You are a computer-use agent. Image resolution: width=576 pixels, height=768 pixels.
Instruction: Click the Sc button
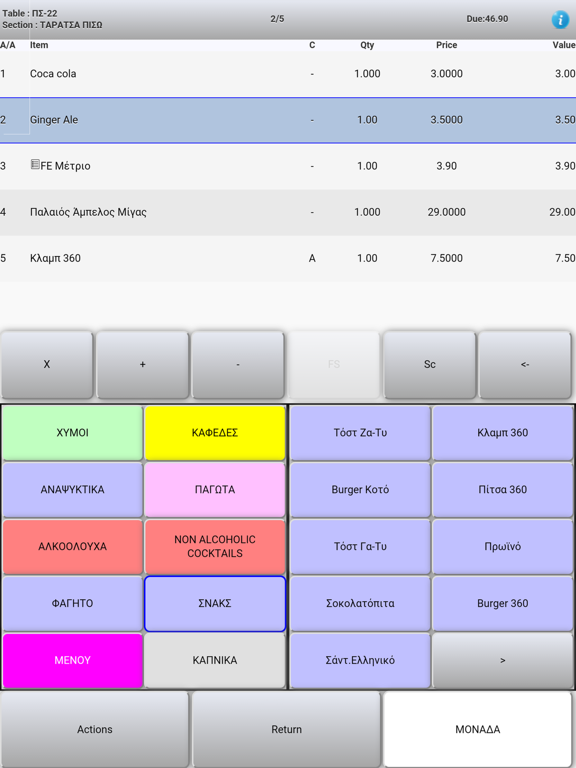click(x=430, y=364)
